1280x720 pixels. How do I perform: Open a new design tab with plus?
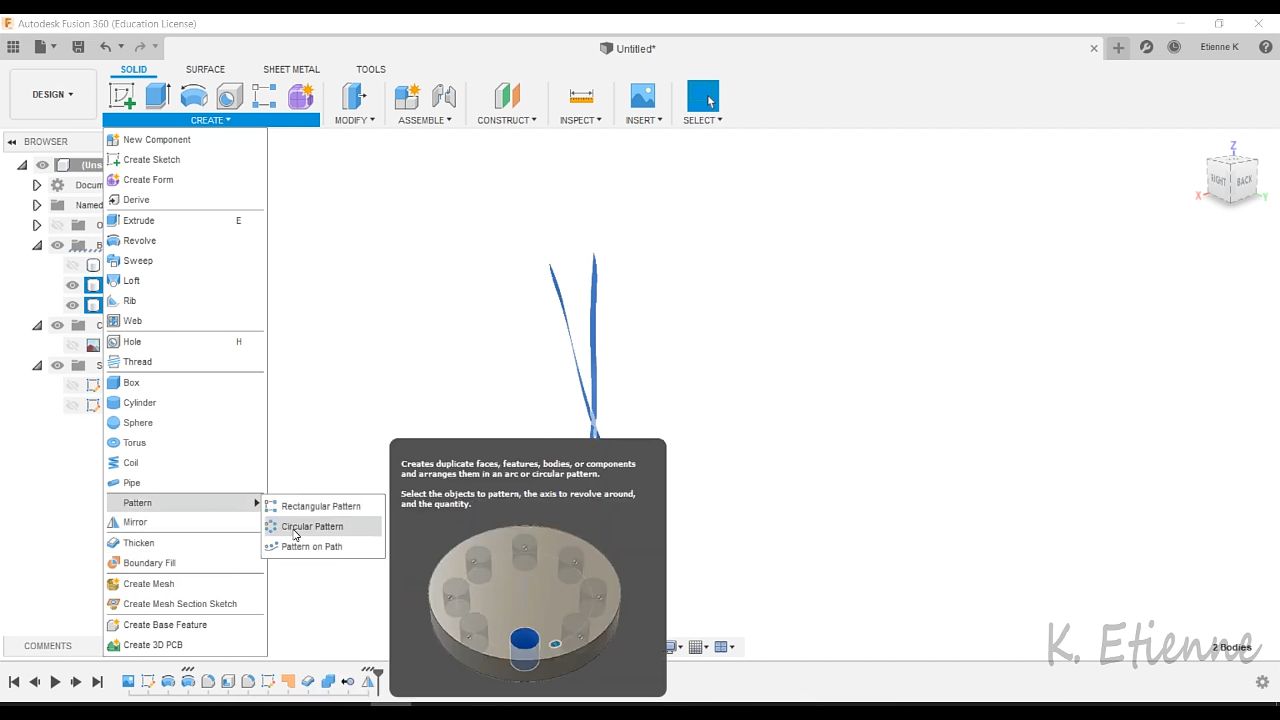click(x=1118, y=47)
